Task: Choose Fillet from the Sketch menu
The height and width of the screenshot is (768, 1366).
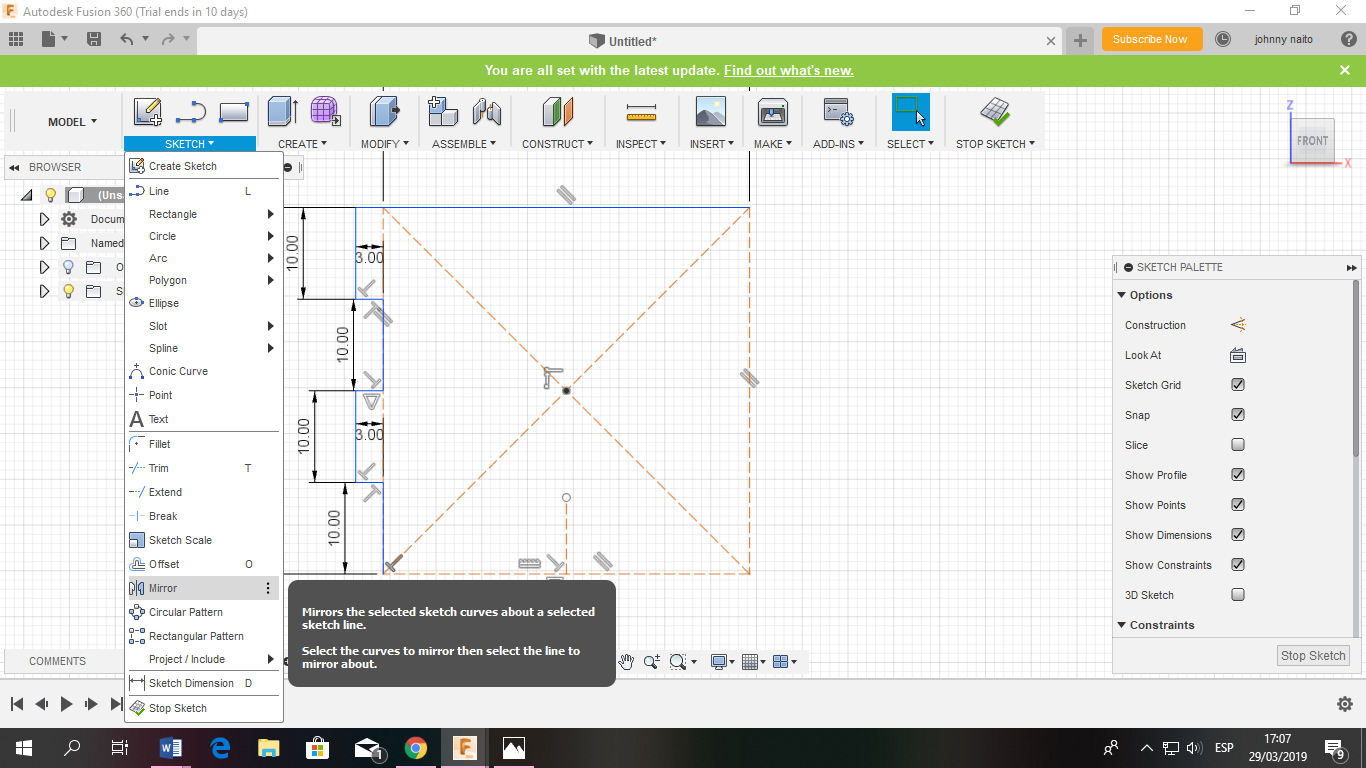Action: (x=203, y=444)
